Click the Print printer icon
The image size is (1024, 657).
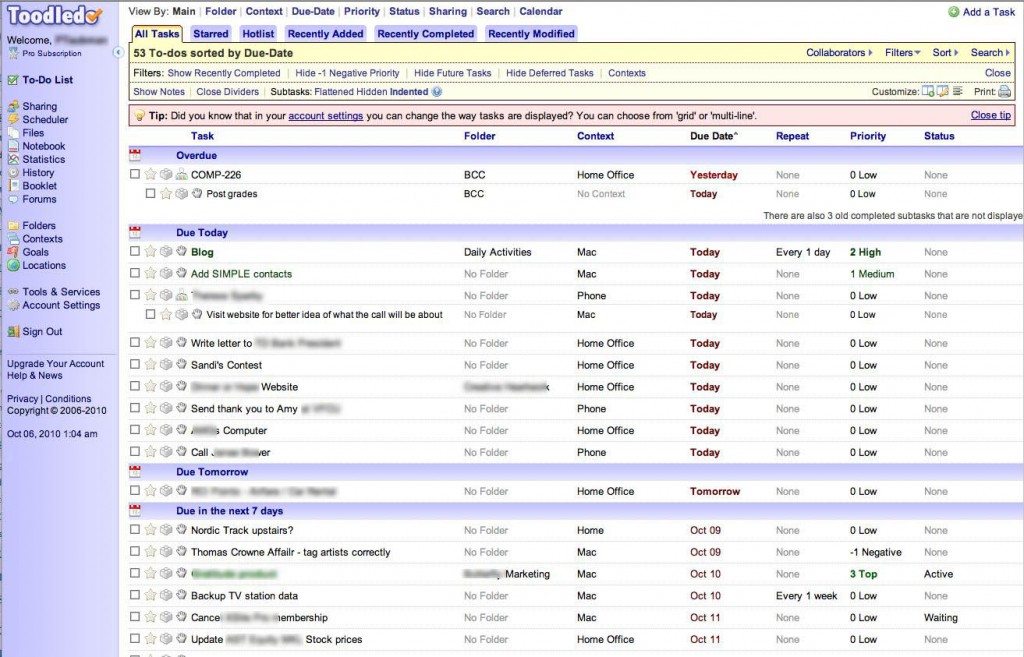(1004, 91)
